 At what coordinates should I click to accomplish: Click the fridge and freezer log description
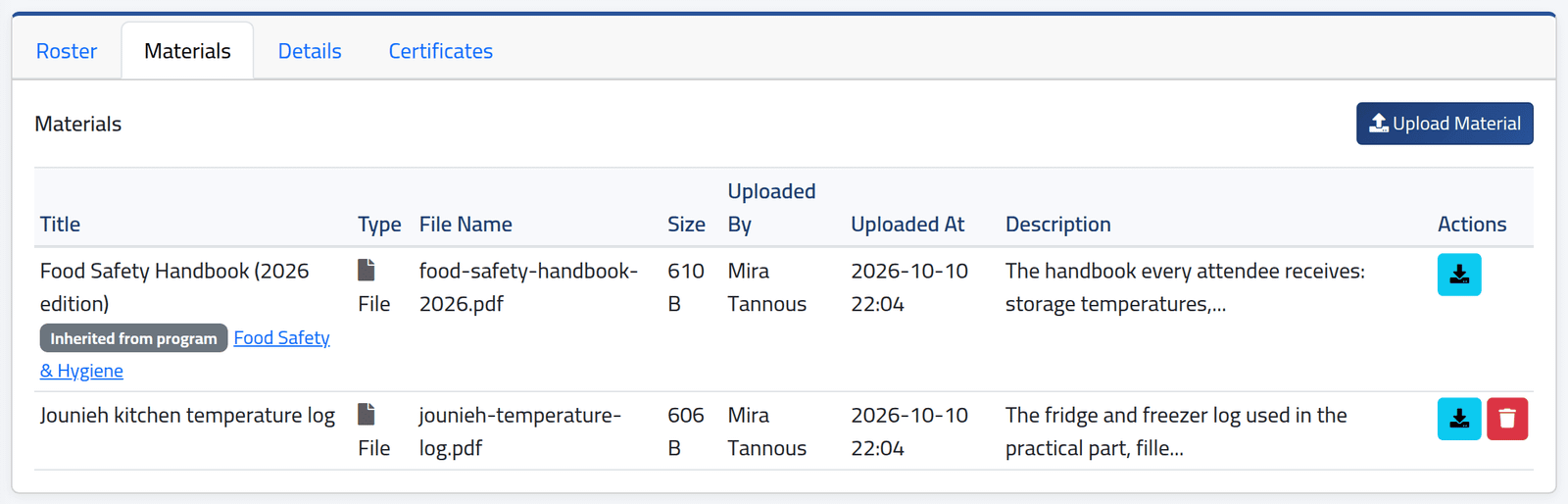click(1176, 431)
